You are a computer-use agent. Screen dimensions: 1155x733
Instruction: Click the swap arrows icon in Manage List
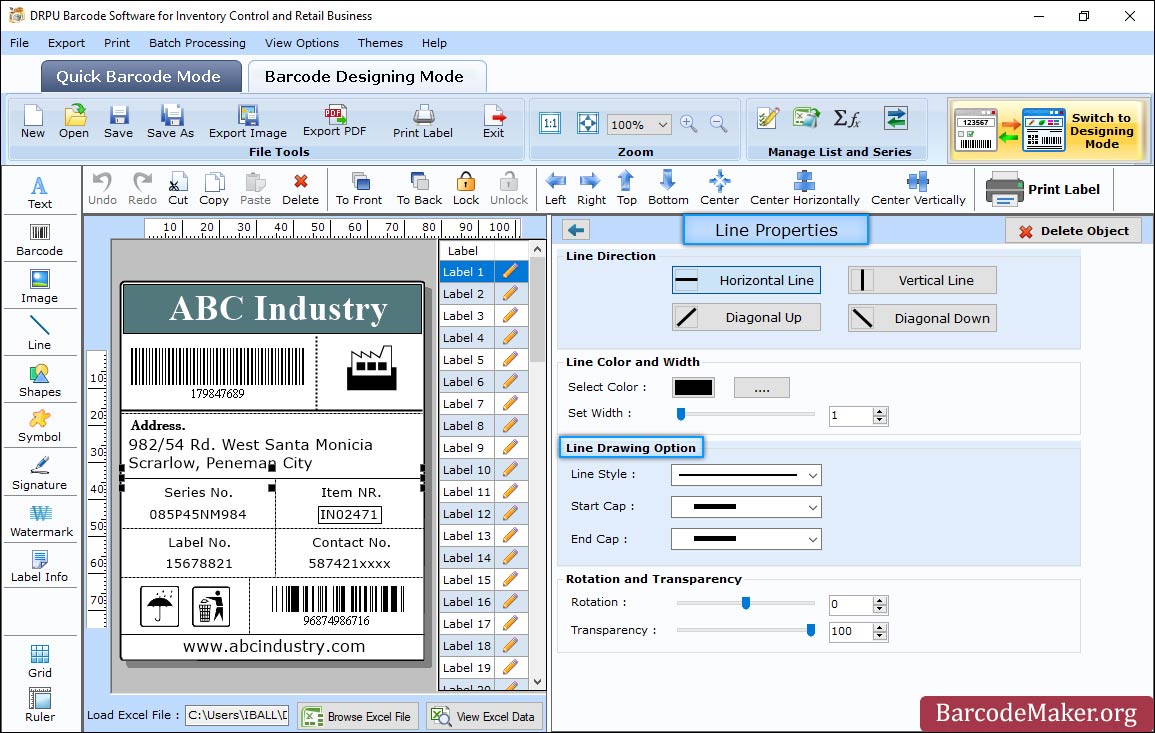click(x=896, y=118)
